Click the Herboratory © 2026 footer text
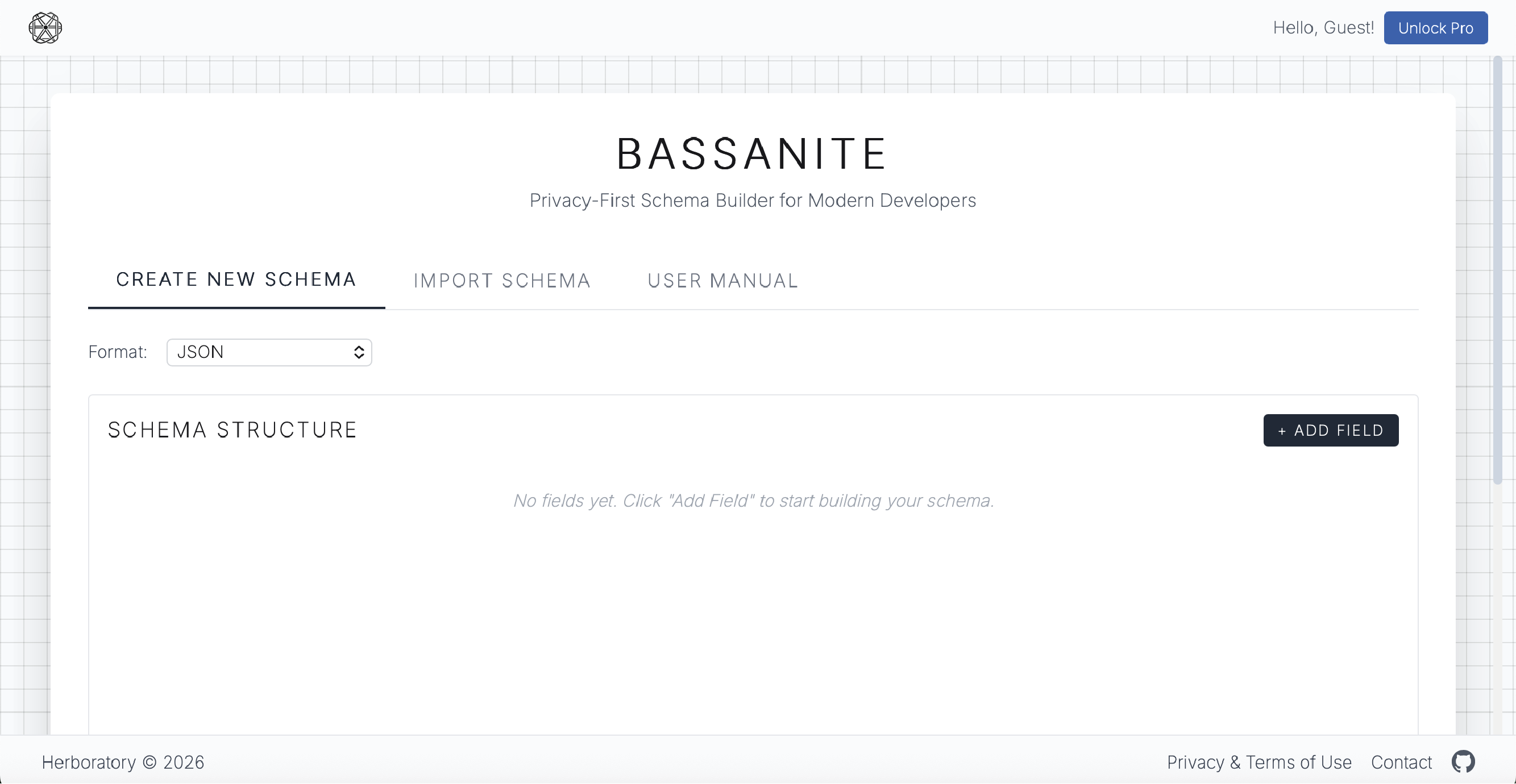1516x784 pixels. pos(123,762)
